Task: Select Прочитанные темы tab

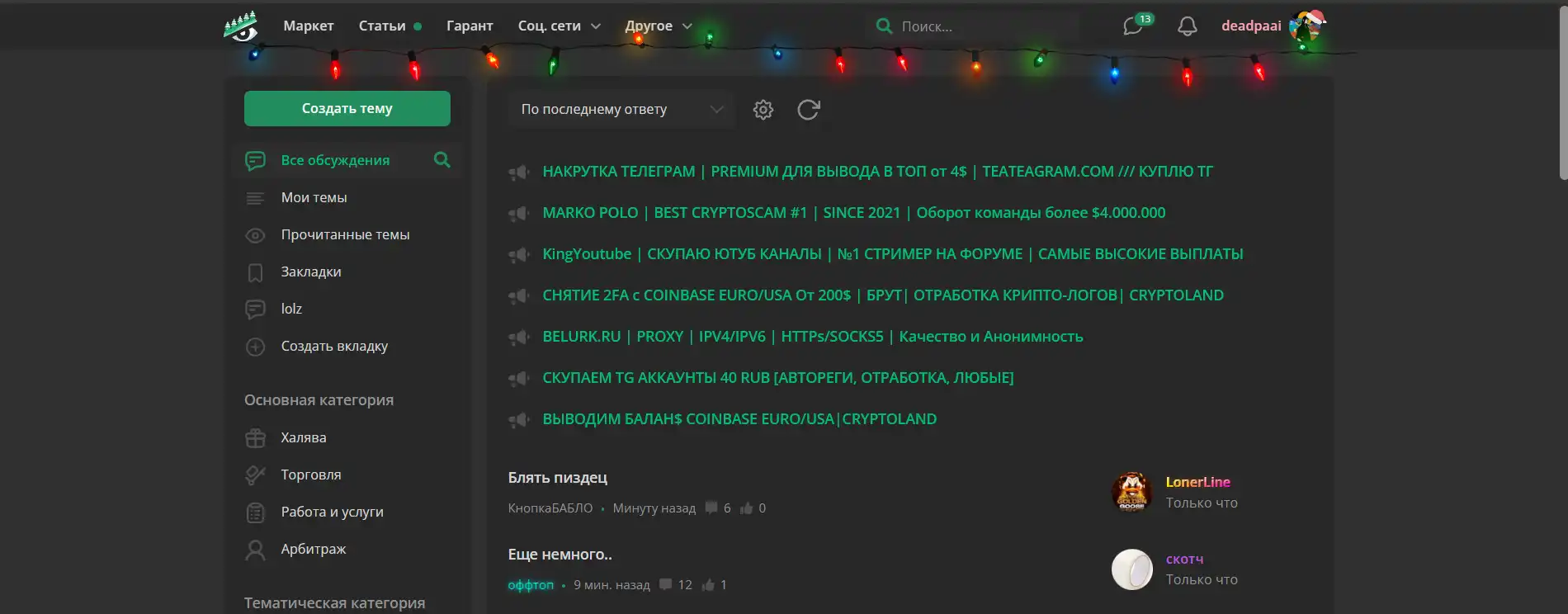Action: click(345, 235)
